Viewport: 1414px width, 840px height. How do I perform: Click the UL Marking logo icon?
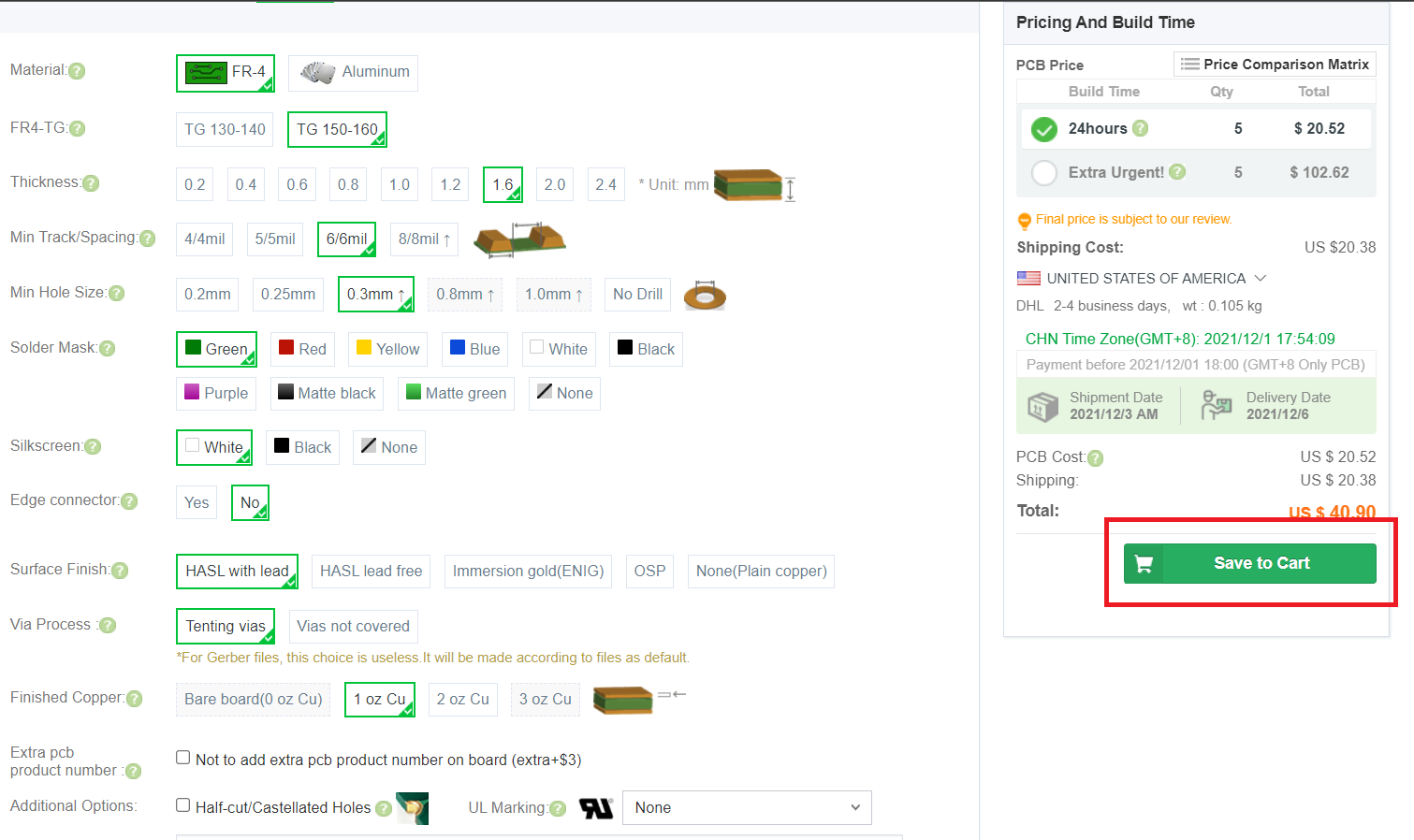595,808
